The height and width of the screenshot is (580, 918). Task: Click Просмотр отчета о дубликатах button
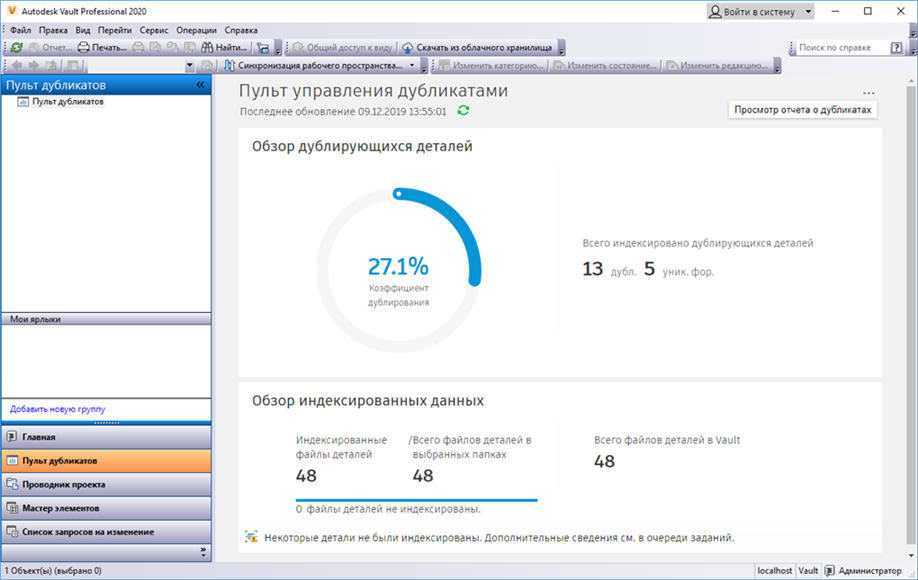point(803,109)
